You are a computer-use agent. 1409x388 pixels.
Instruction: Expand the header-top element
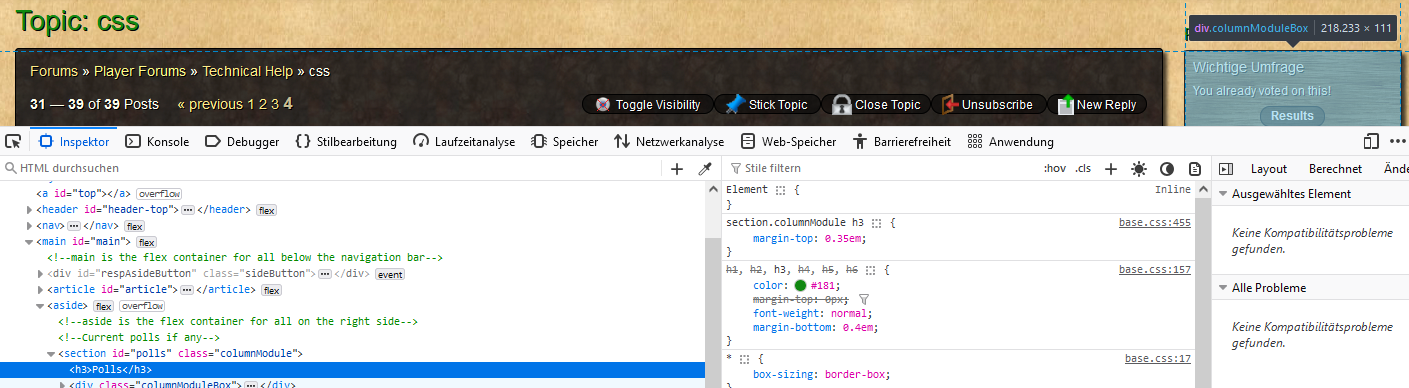coord(29,209)
